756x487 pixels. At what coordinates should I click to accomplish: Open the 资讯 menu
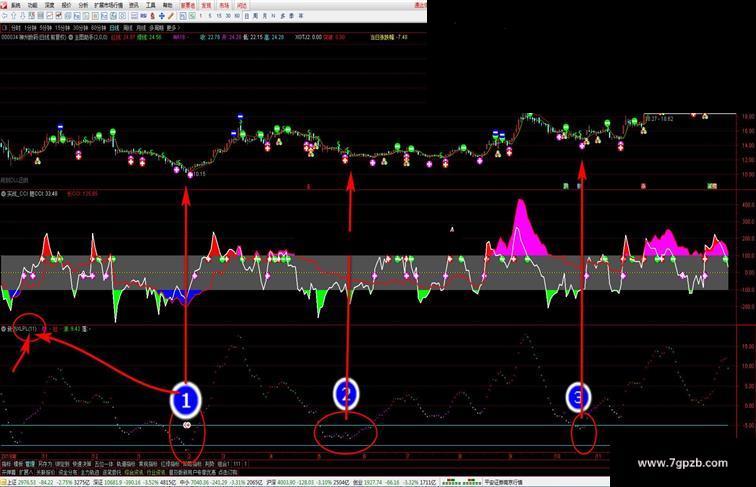pyautogui.click(x=134, y=5)
